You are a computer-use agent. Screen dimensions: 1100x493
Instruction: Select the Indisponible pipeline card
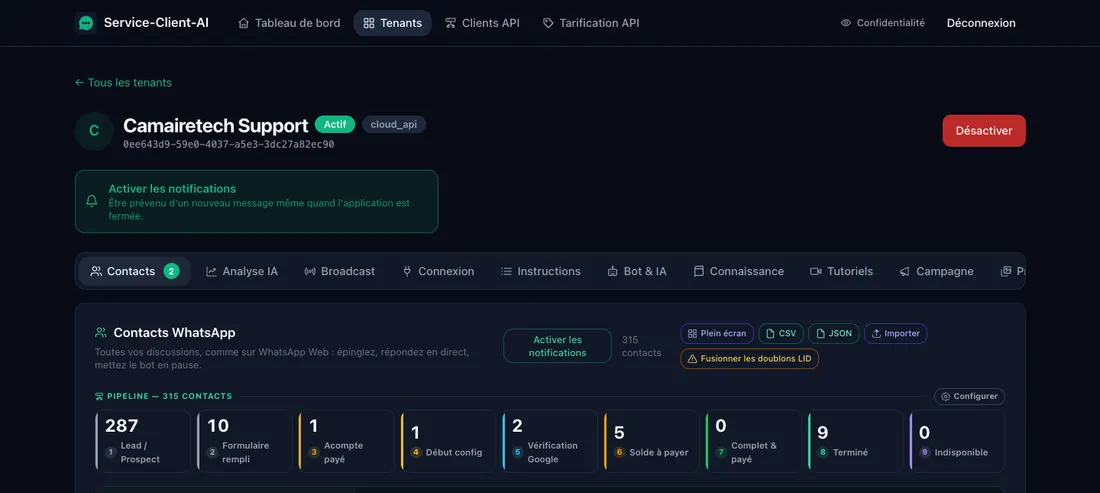click(x=958, y=441)
